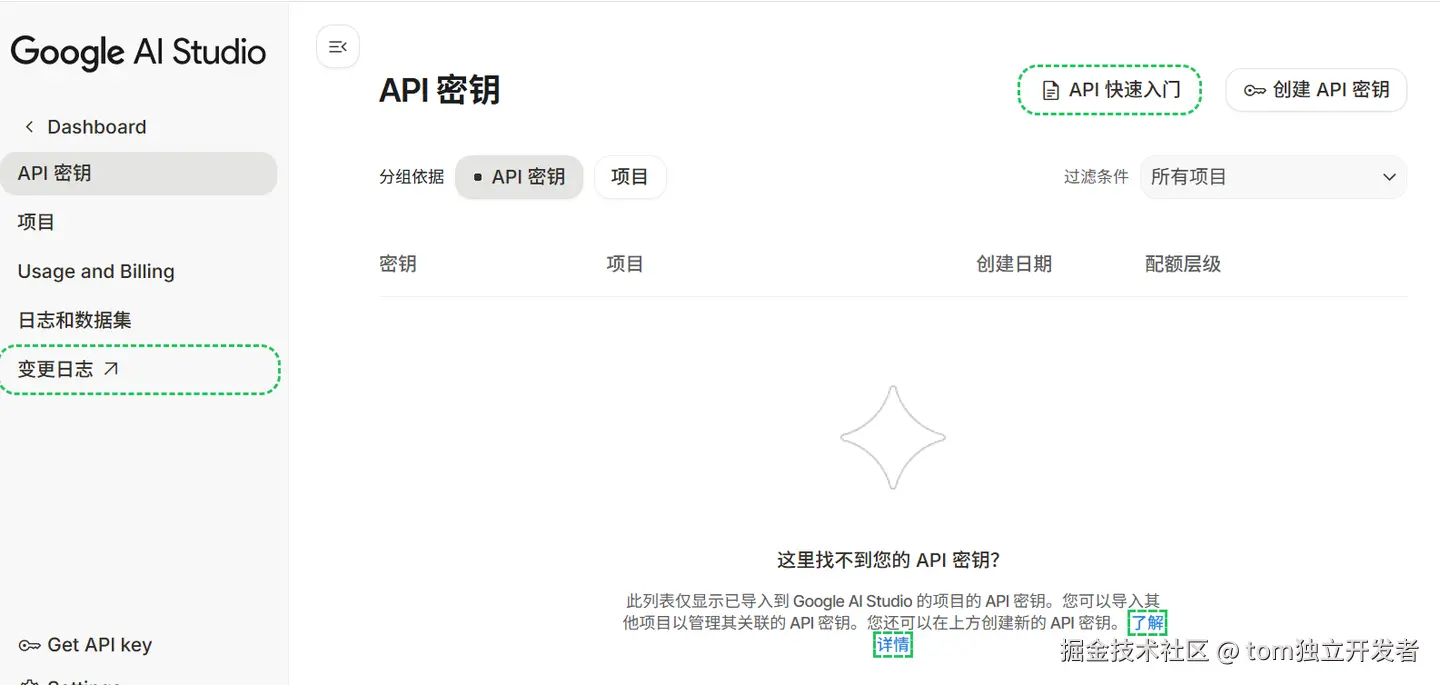Click the 过滤条件 label
The width and height of the screenshot is (1440, 685).
tap(1096, 177)
